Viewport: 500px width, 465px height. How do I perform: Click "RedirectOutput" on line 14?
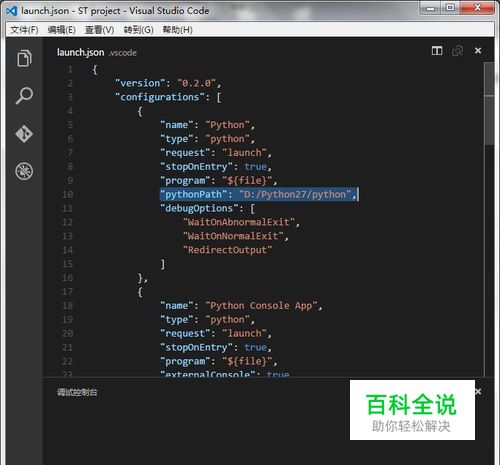pyautogui.click(x=227, y=250)
